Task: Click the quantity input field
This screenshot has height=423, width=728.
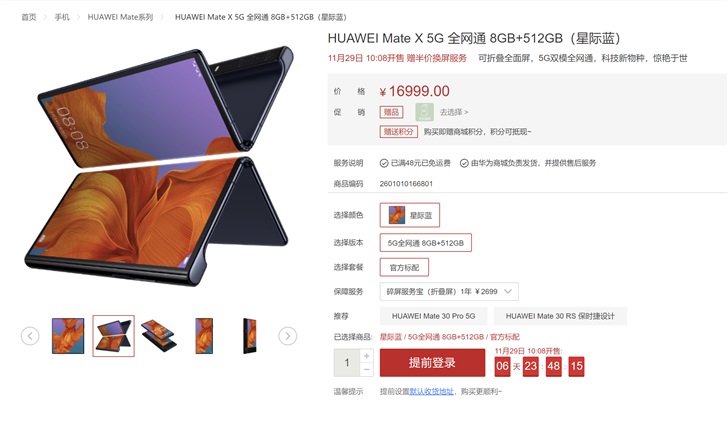Action: (347, 363)
